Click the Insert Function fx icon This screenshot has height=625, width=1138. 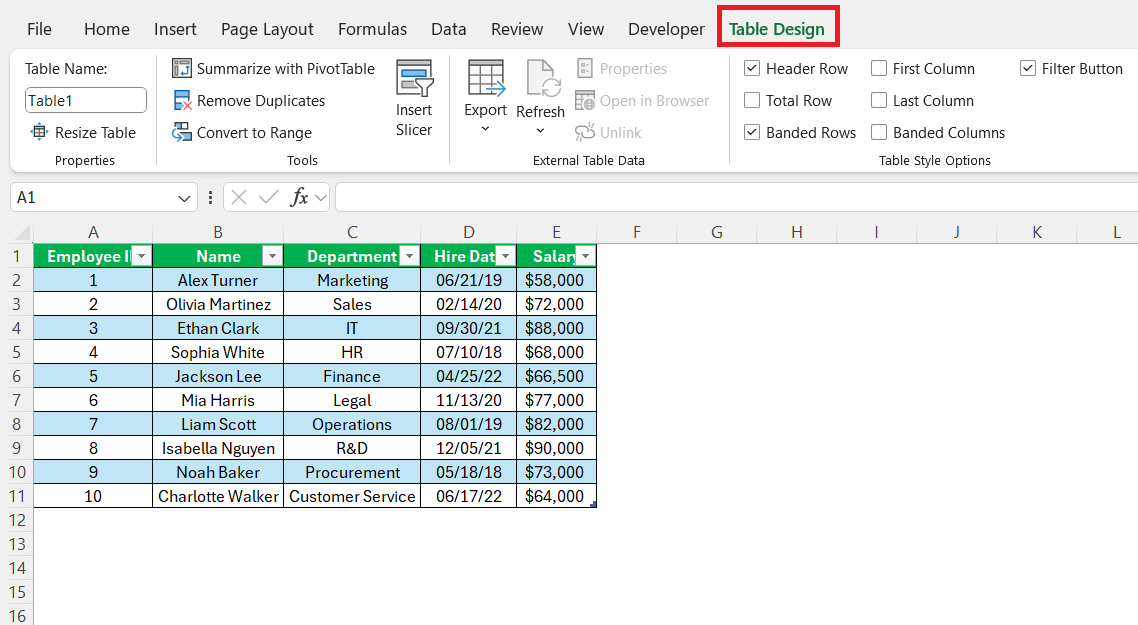click(299, 197)
